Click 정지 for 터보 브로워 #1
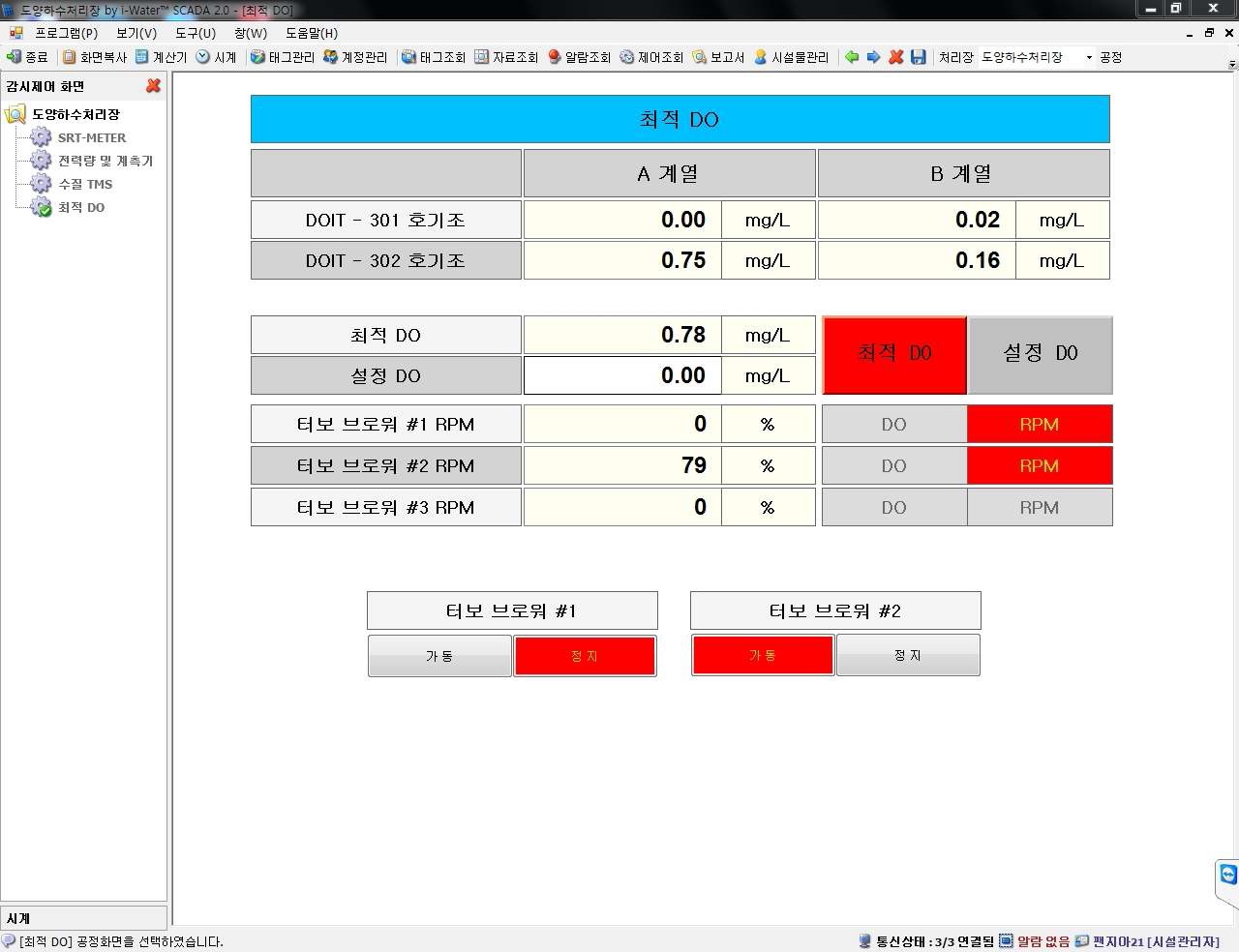The width and height of the screenshot is (1239, 952). [585, 656]
